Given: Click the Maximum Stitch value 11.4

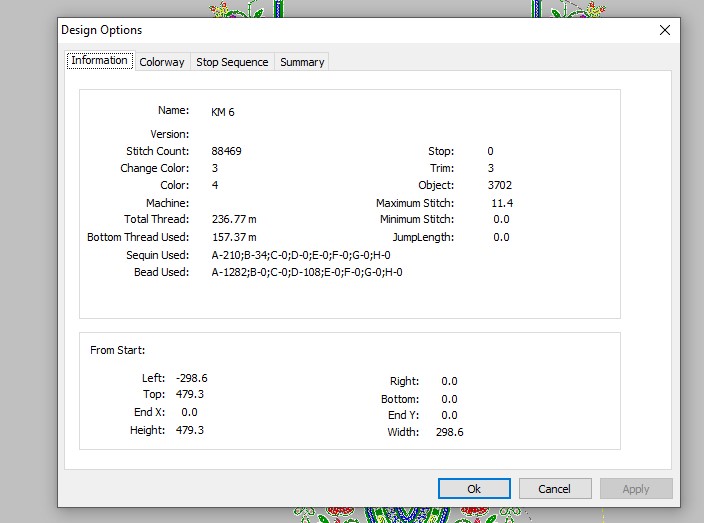Looking at the screenshot, I should coord(502,203).
